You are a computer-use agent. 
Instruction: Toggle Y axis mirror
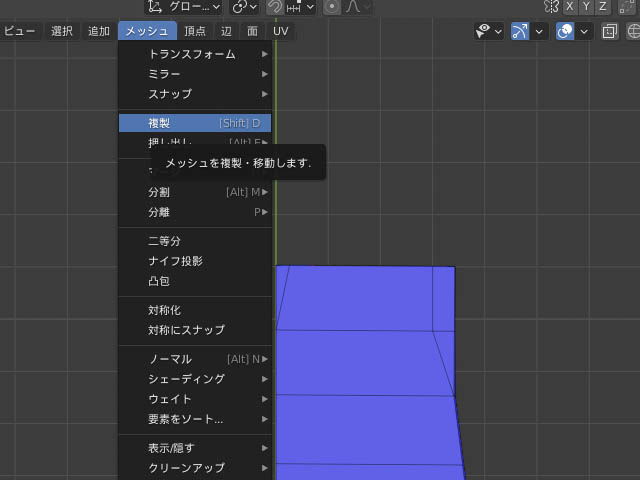pos(587,7)
